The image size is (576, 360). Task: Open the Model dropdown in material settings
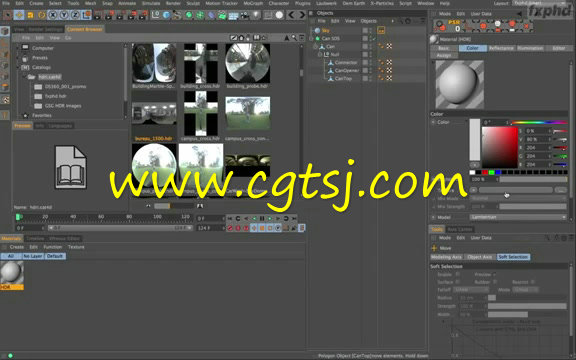518,217
